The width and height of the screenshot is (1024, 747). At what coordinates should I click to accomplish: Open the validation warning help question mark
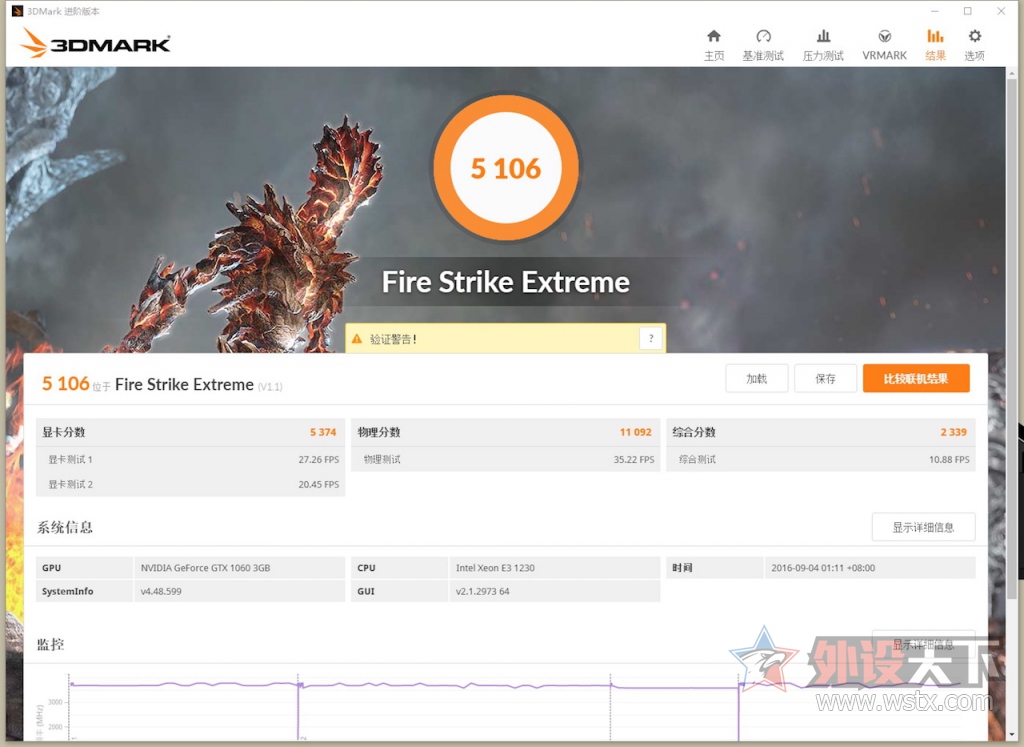pos(650,338)
